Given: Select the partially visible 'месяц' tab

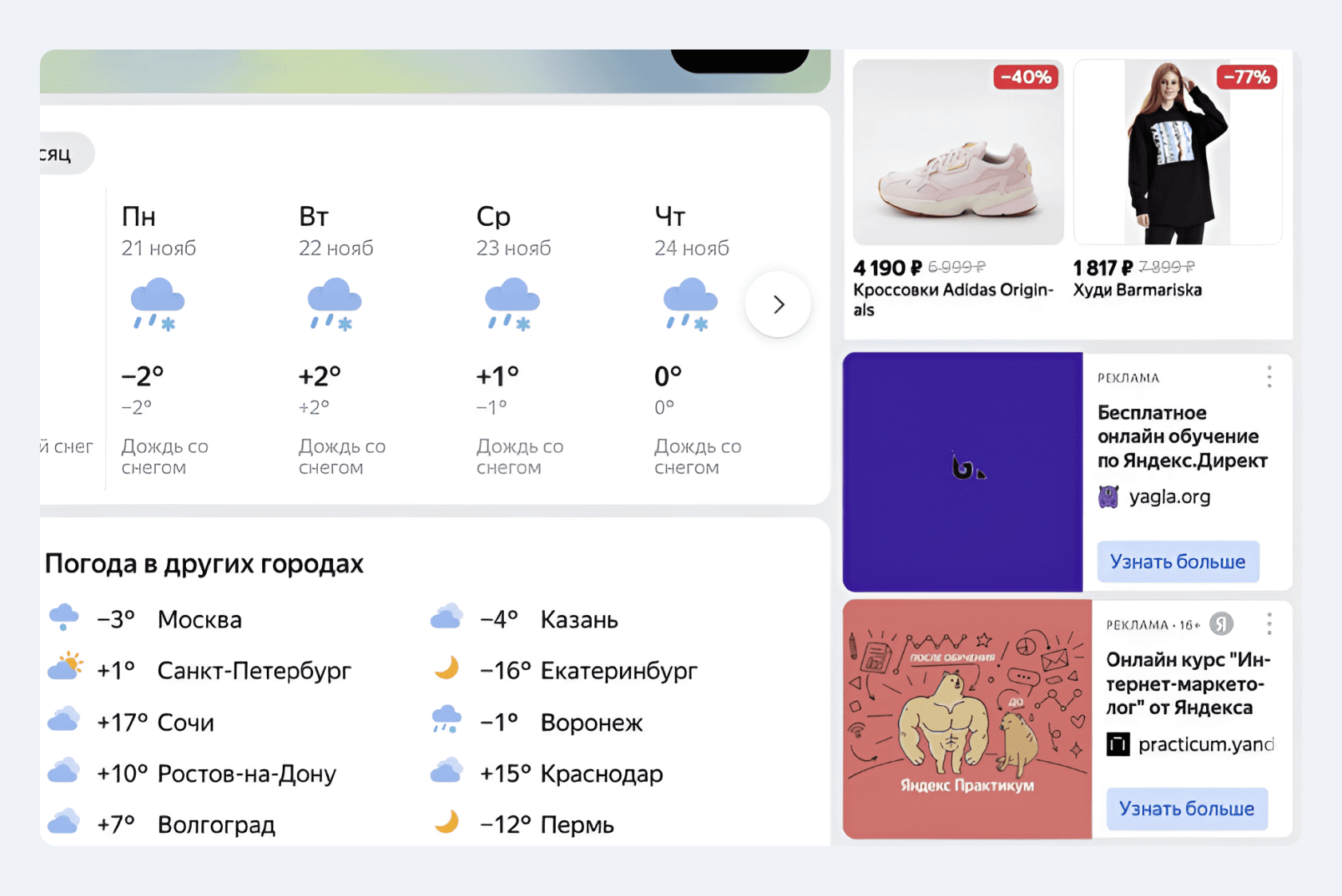Looking at the screenshot, I should point(66,153).
